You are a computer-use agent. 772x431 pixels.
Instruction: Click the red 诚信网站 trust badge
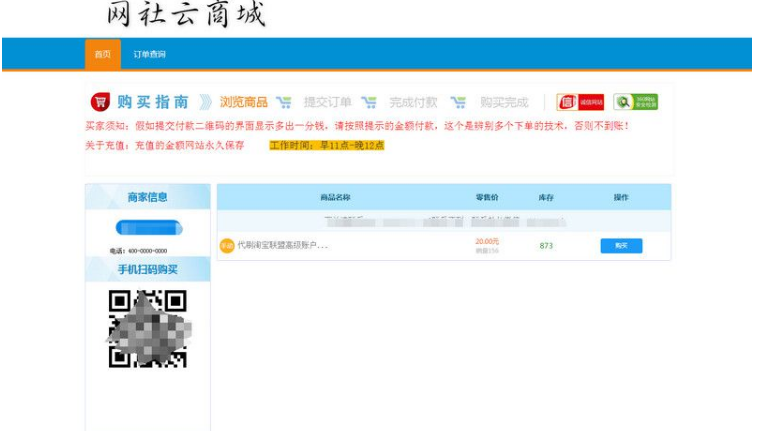580,102
